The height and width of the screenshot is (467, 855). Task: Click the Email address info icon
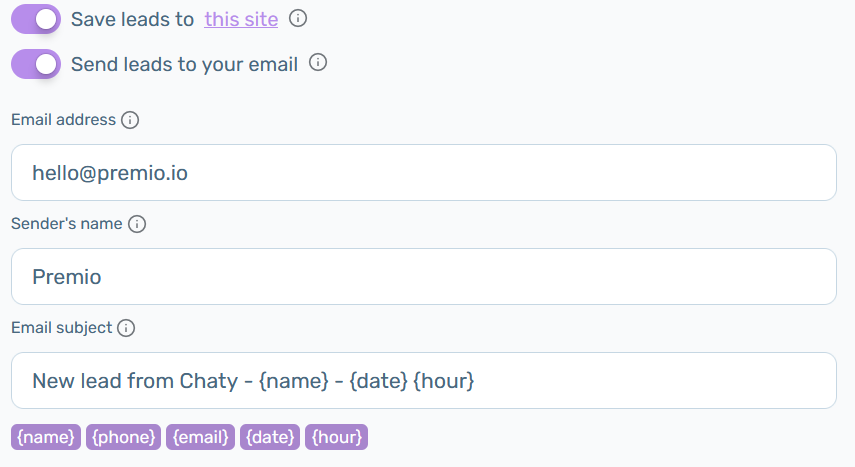130,120
